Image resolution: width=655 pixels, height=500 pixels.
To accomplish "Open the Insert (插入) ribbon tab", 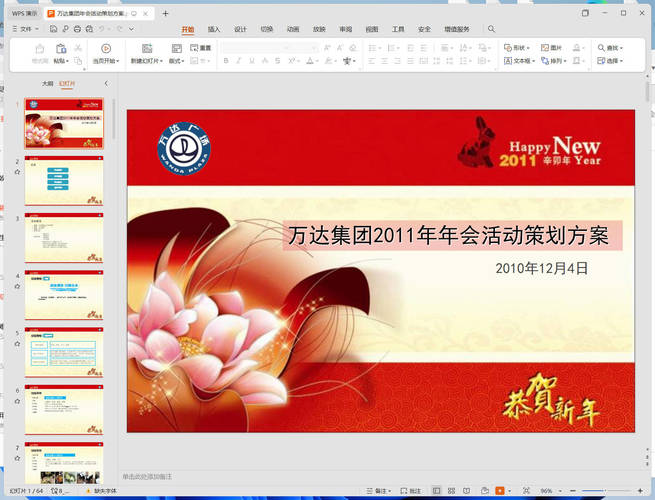I will 213,29.
